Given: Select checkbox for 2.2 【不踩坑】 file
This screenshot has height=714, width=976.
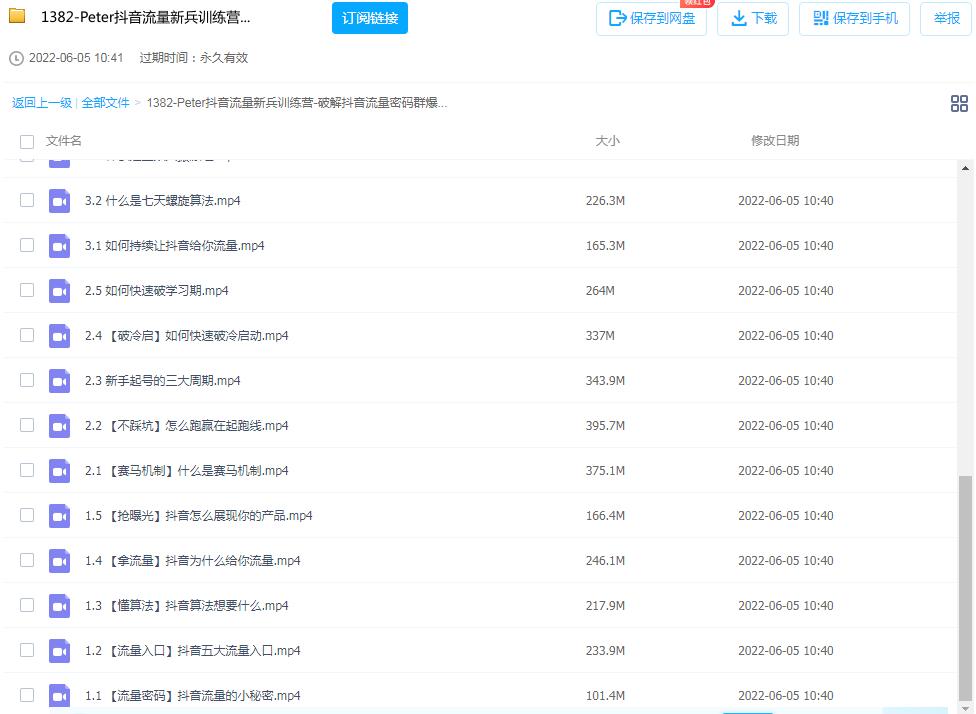Looking at the screenshot, I should click(x=27, y=425).
